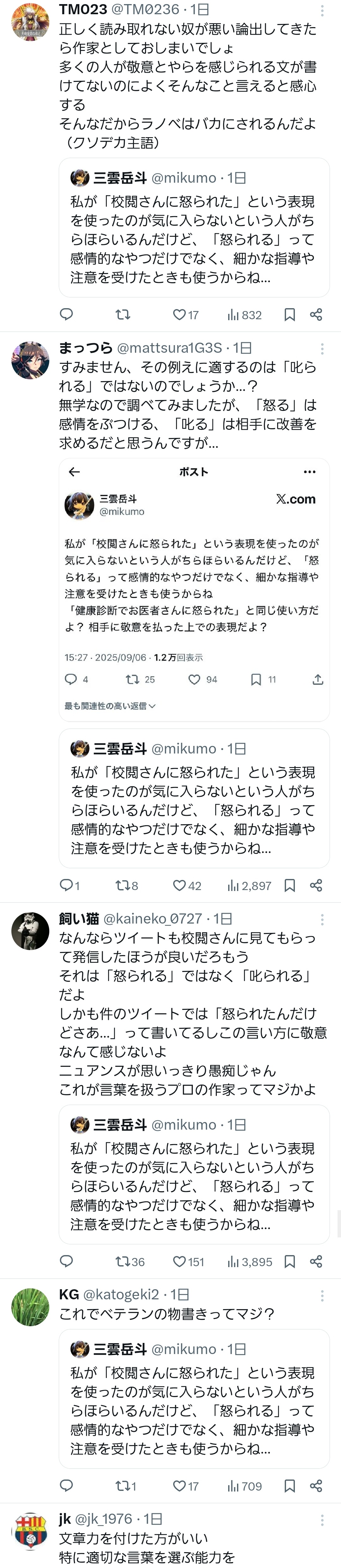Screen dimensions: 341x1568
Task: Like まっつら's post with 42 likes
Action: pos(180,886)
